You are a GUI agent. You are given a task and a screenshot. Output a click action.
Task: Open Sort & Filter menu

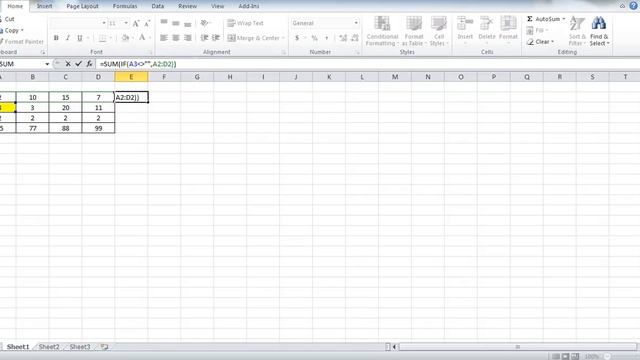pos(577,31)
